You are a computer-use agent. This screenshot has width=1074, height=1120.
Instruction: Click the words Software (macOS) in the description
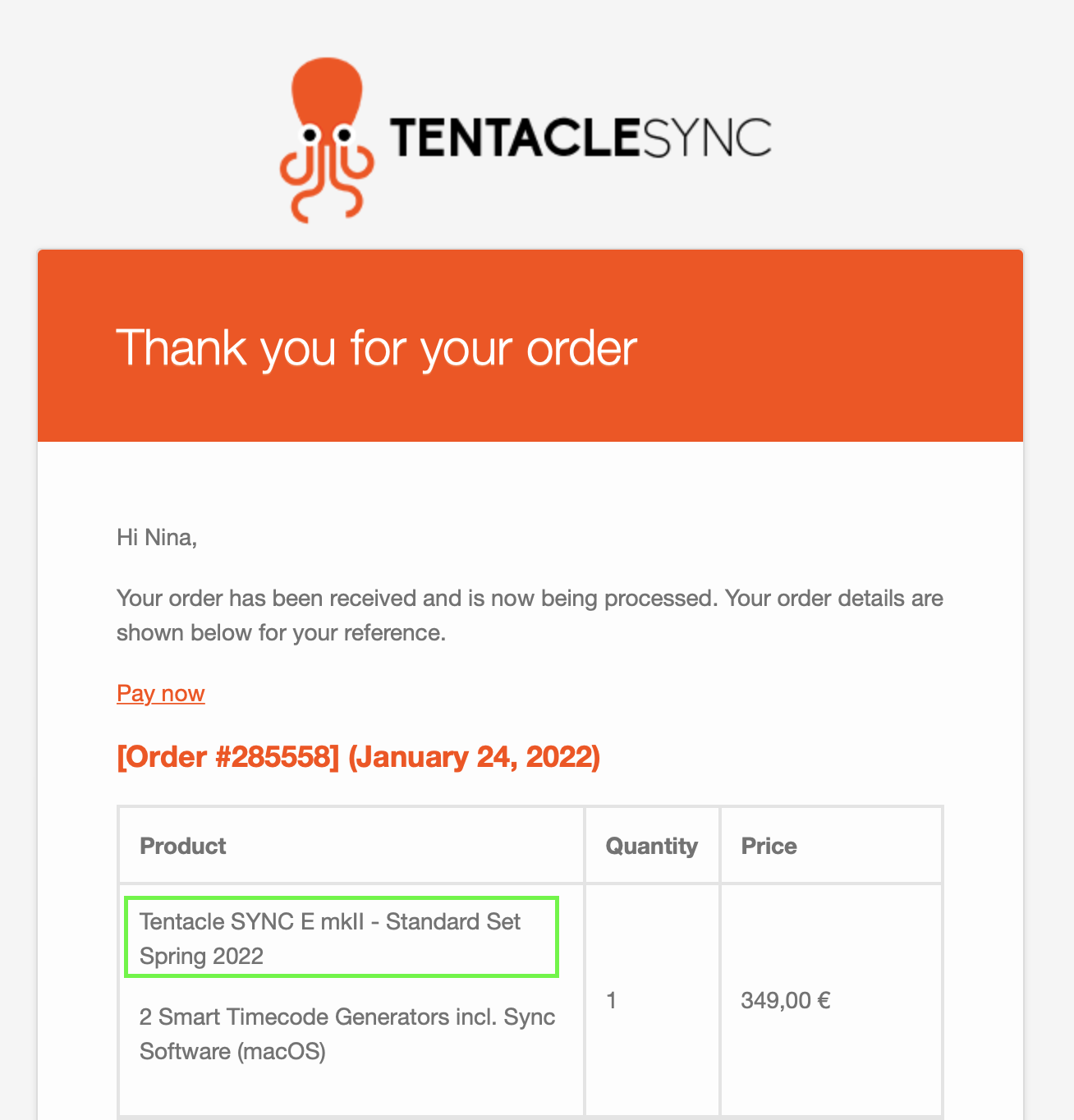[x=232, y=1052]
